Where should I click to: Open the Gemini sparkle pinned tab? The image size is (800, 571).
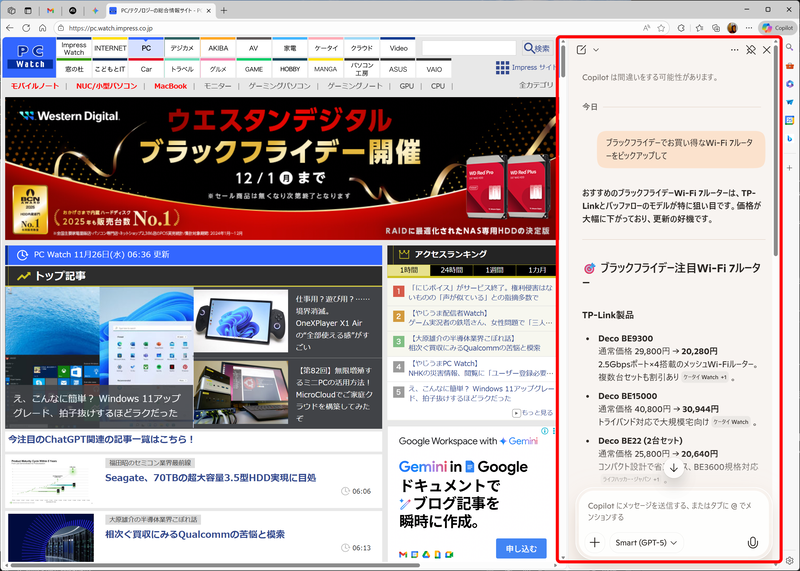pyautogui.click(x=95, y=10)
